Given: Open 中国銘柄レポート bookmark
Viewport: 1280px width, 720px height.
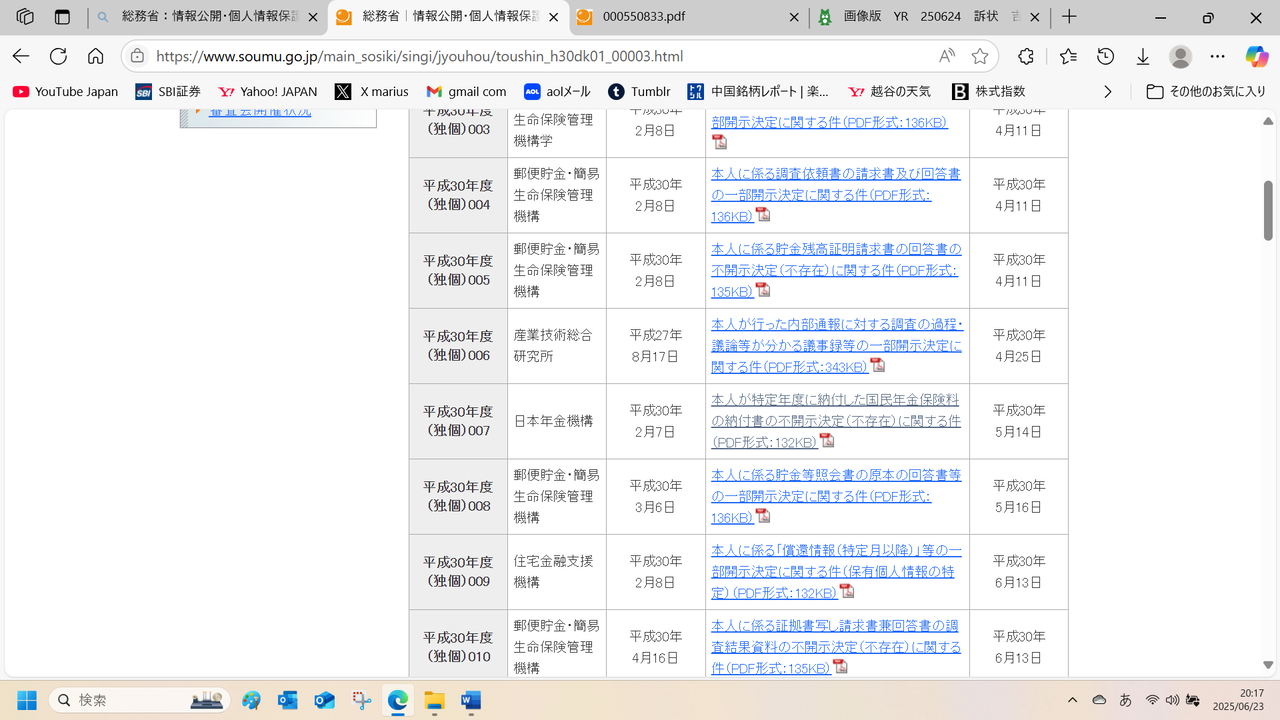Looking at the screenshot, I should pos(758,91).
